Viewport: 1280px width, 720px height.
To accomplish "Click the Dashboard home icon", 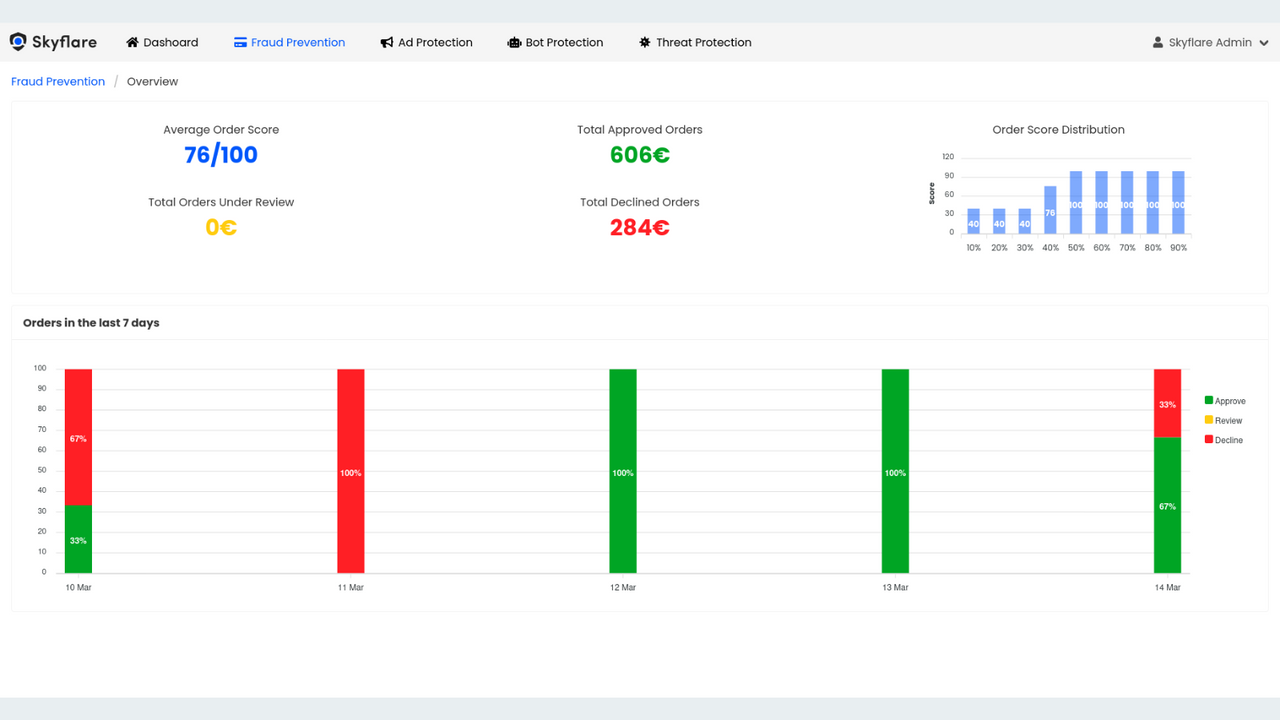I will (132, 42).
